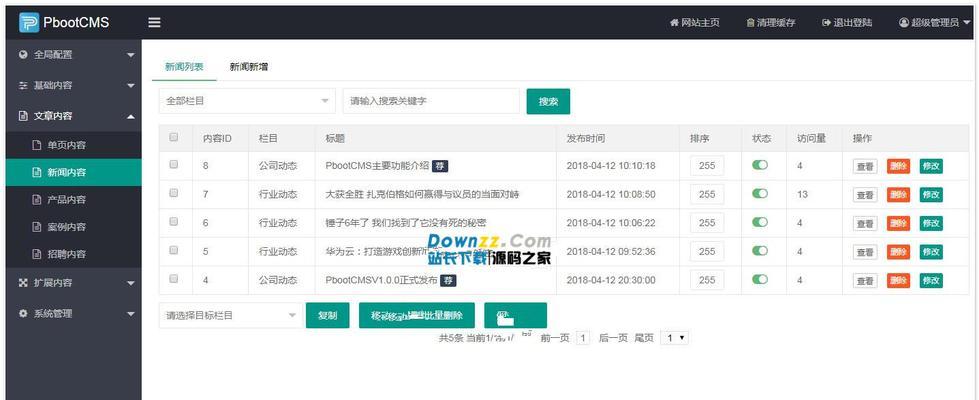
Task: Click the trash icon beside 清理缓存
Action: (750, 22)
